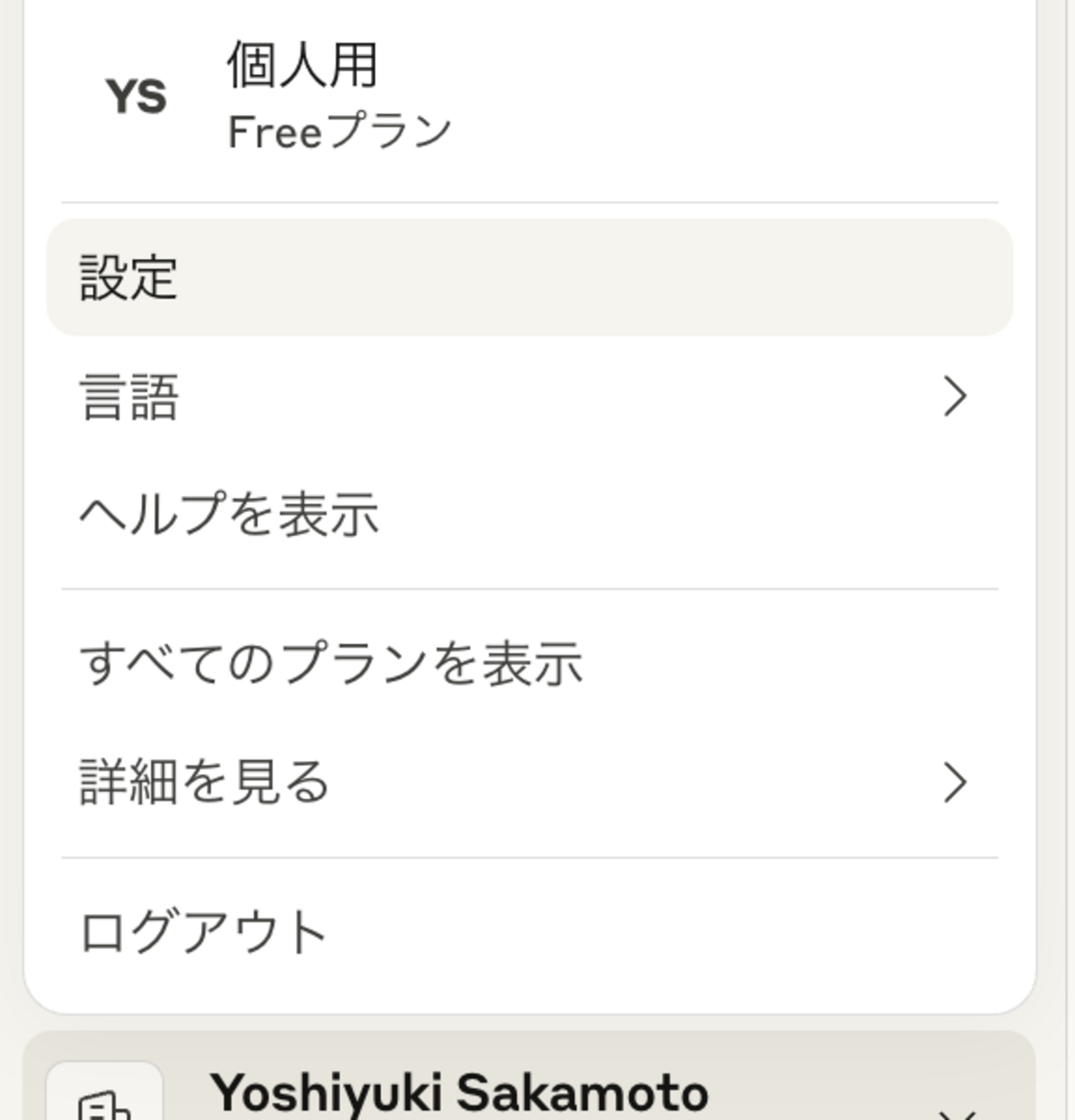The image size is (1075, 1120).
Task: Open the 言語 submenu item
Action: (129, 397)
